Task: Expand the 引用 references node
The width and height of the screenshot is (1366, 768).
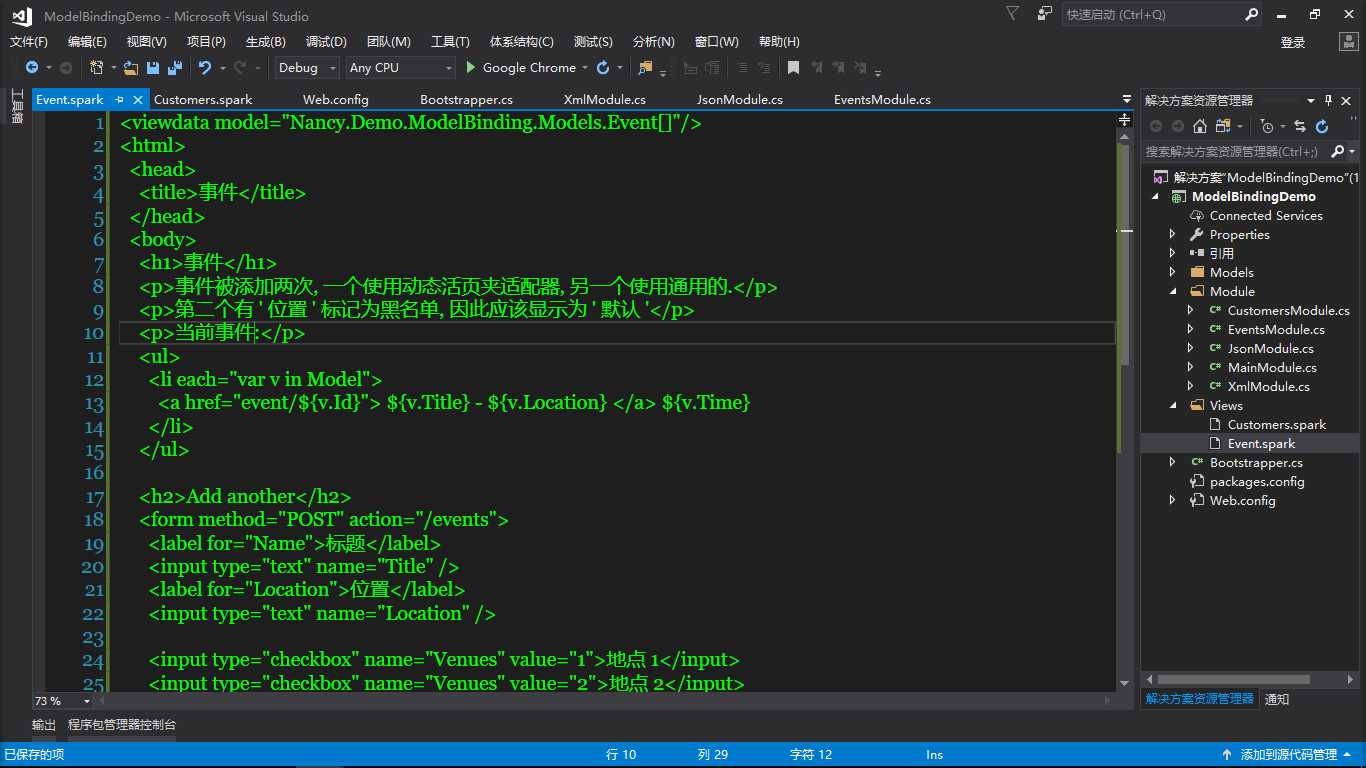Action: click(1172, 254)
